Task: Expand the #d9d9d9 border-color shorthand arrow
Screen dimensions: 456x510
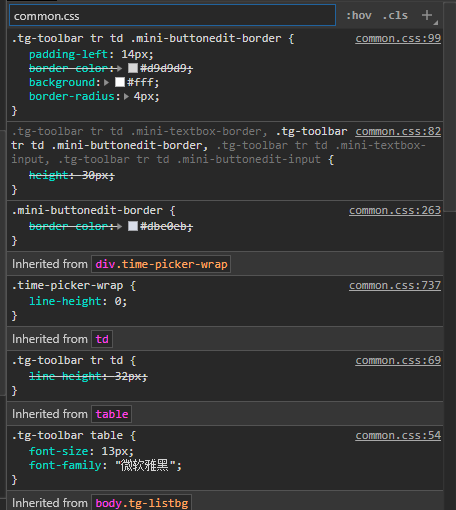Action: click(119, 68)
